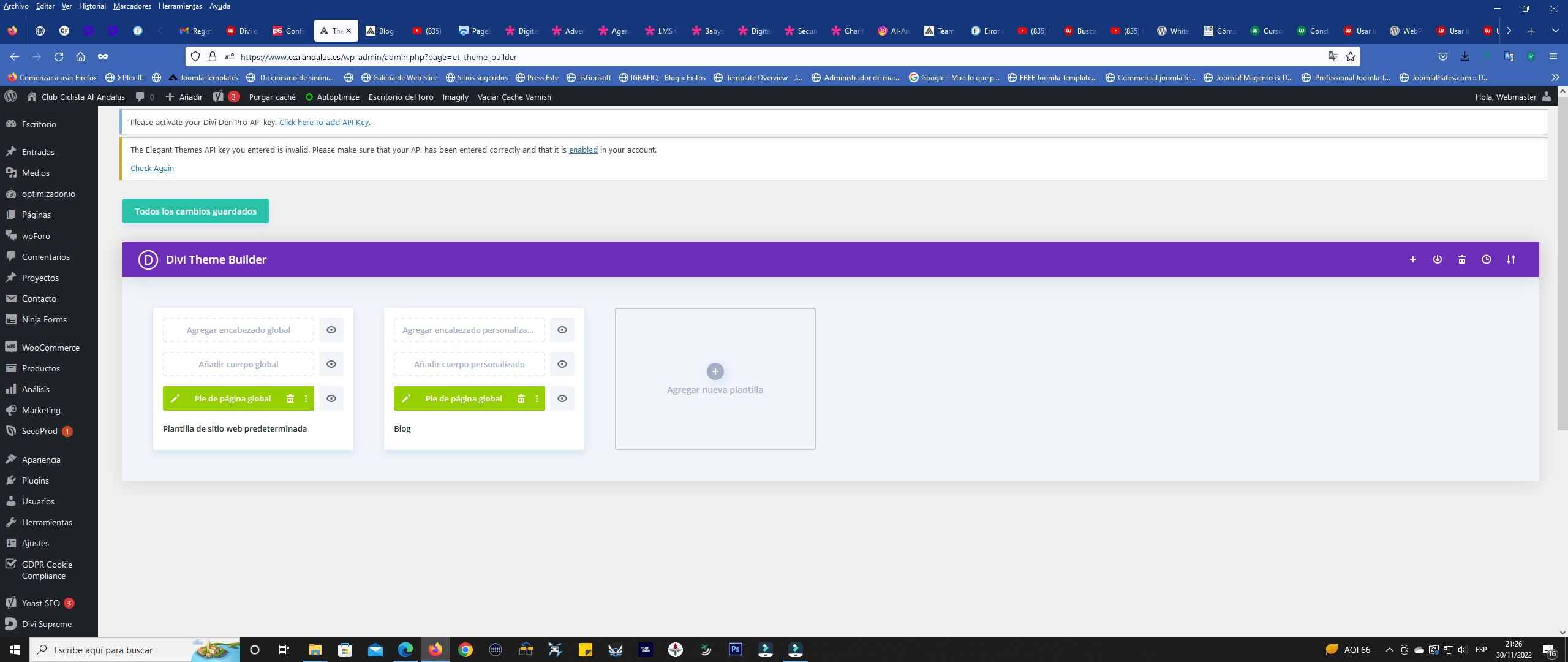Image resolution: width=1568 pixels, height=662 pixels.
Task: Click Añadir cuerpo personalizado slot in Blog
Action: tap(469, 364)
